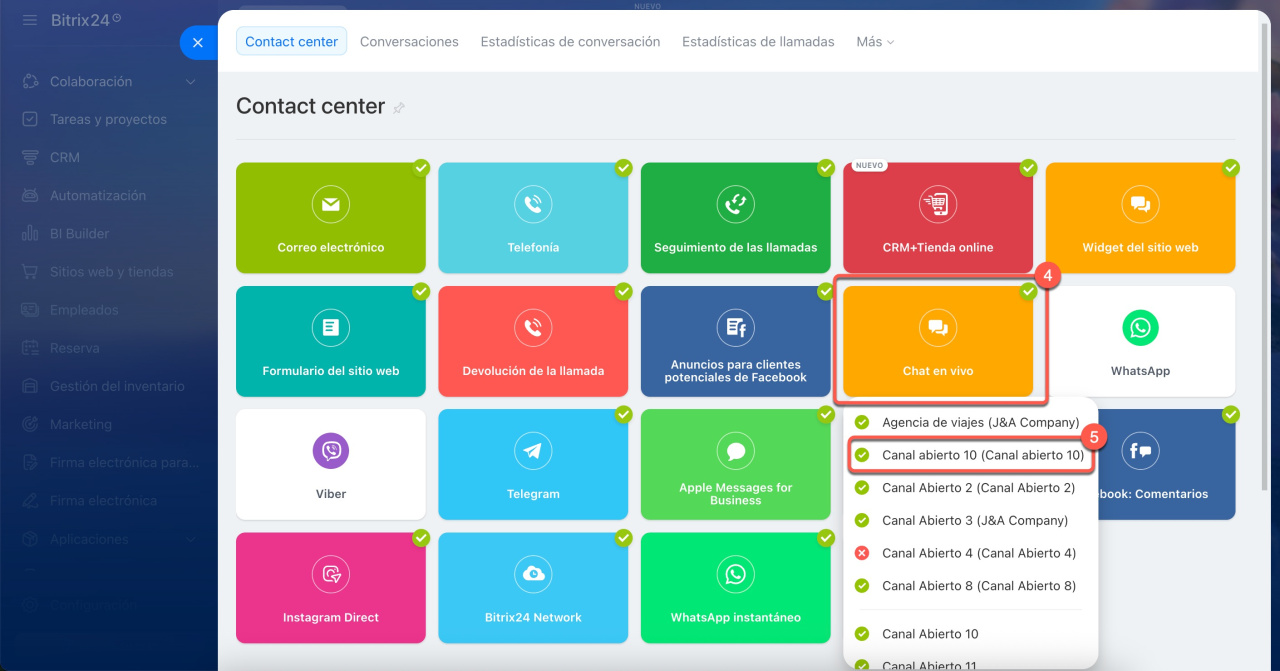Open the Conversaciones tab

pos(409,42)
